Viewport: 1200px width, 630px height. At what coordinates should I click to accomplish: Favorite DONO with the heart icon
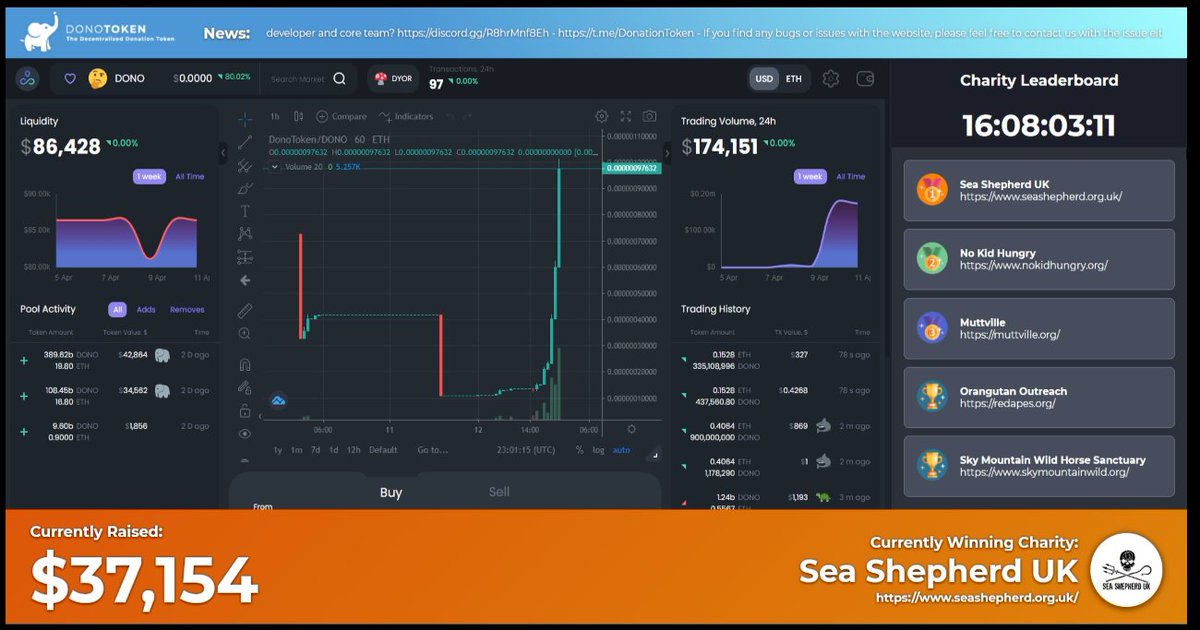tap(70, 78)
